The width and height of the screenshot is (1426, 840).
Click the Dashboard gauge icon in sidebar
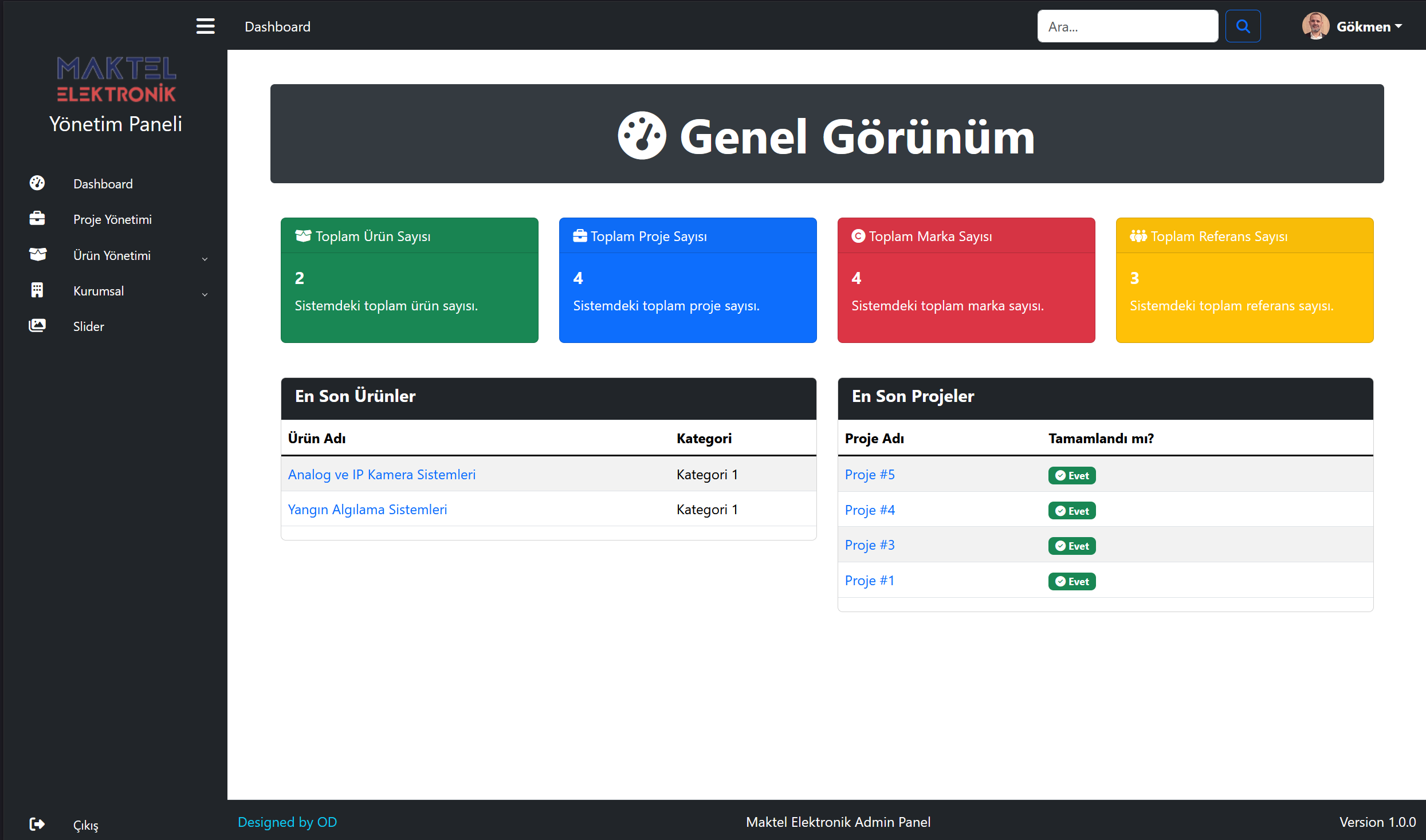(37, 183)
